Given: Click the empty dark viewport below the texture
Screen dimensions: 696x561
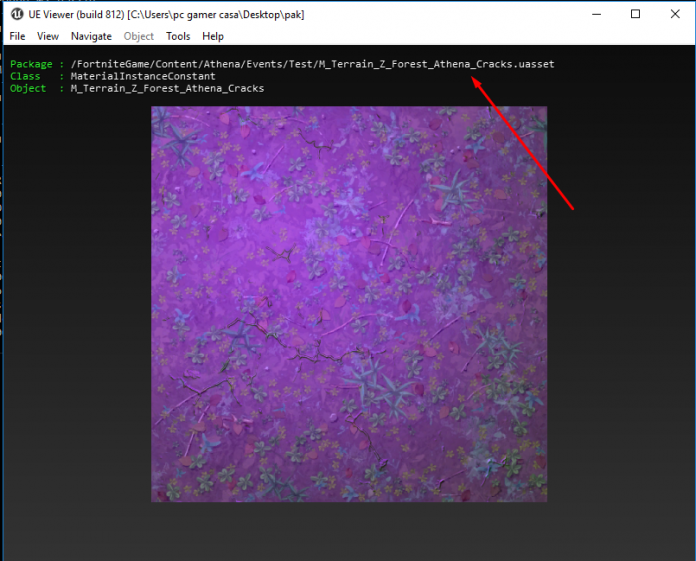Looking at the screenshot, I should pos(349,530).
